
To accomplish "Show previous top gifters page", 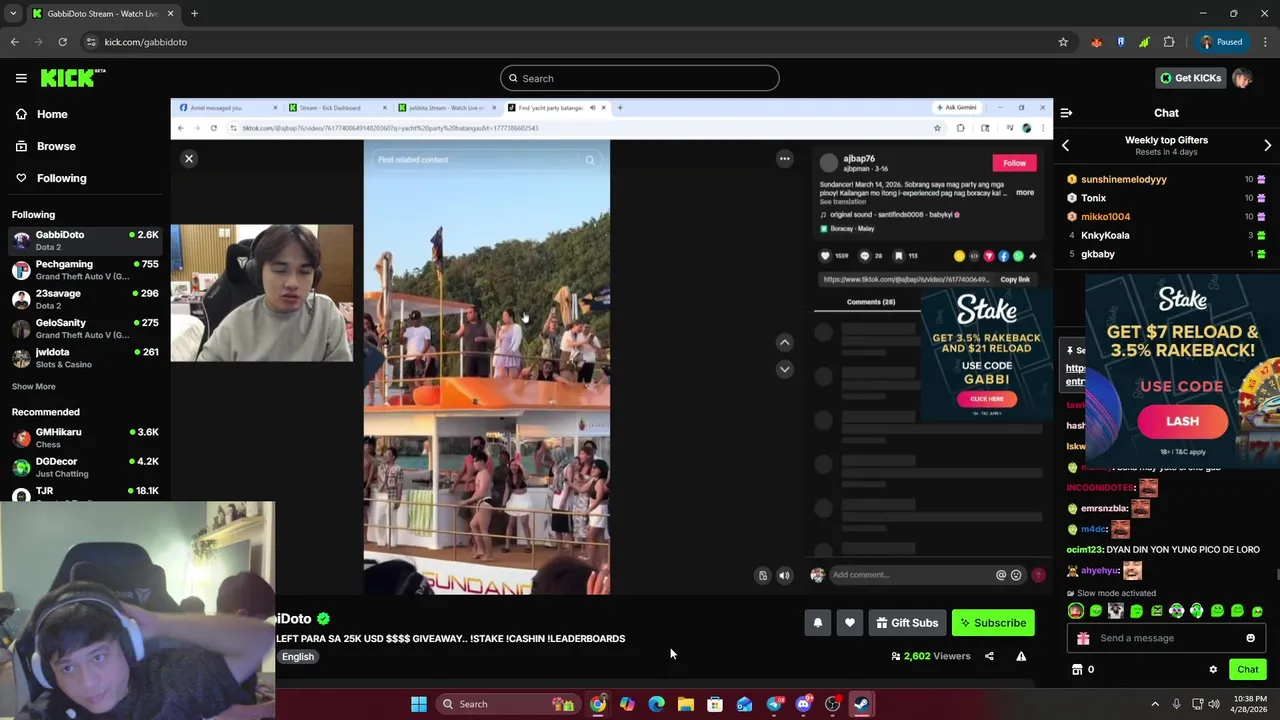I will click(1065, 146).
